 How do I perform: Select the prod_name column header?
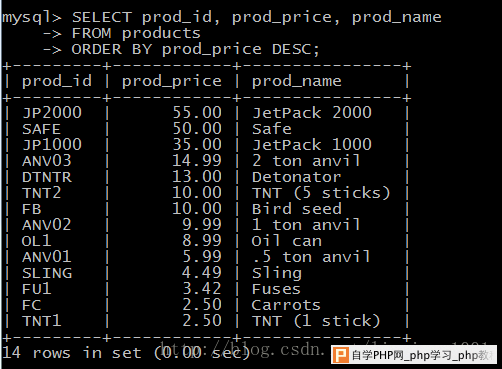click(x=297, y=82)
